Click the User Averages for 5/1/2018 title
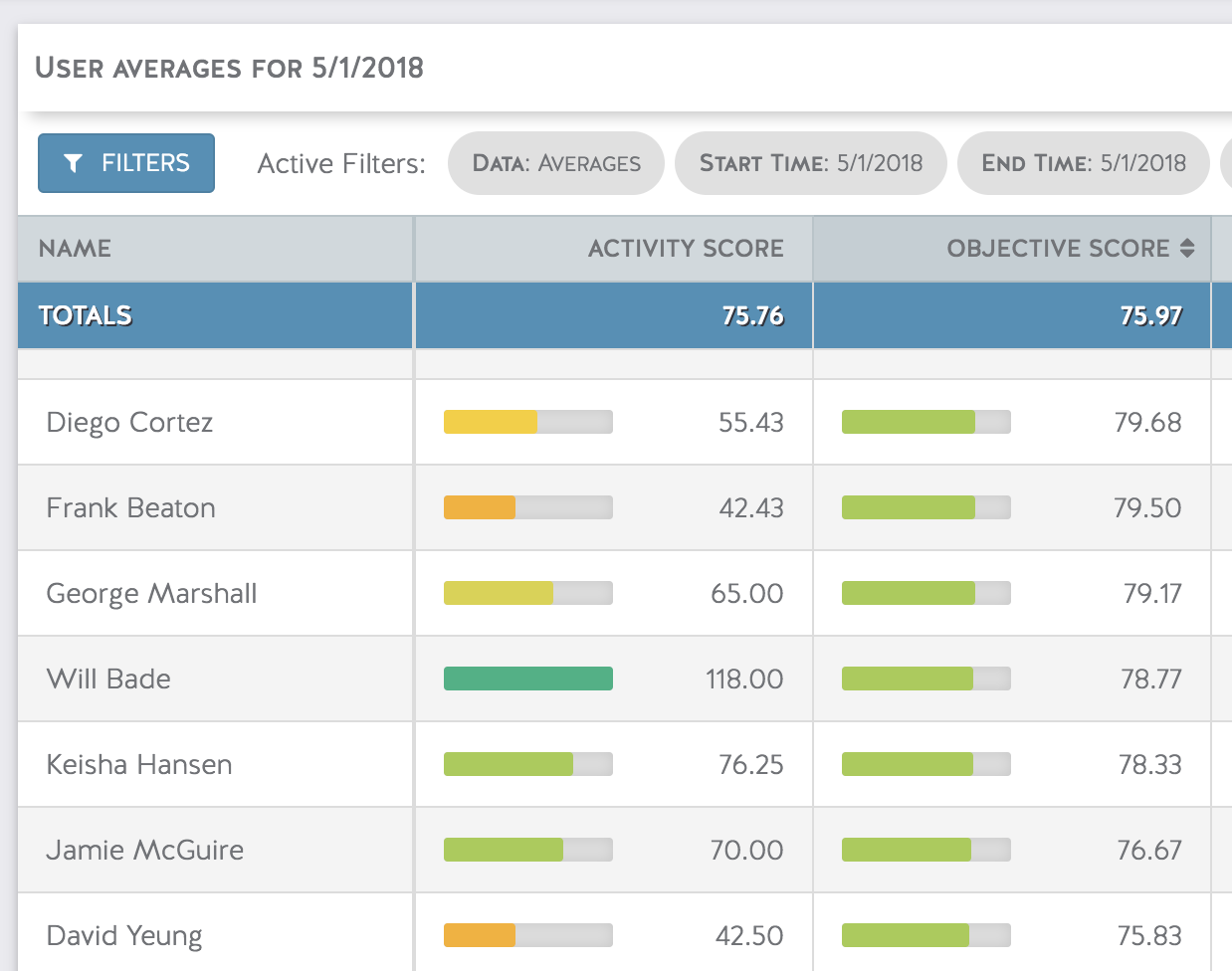This screenshot has width=1232, height=971. click(x=230, y=68)
